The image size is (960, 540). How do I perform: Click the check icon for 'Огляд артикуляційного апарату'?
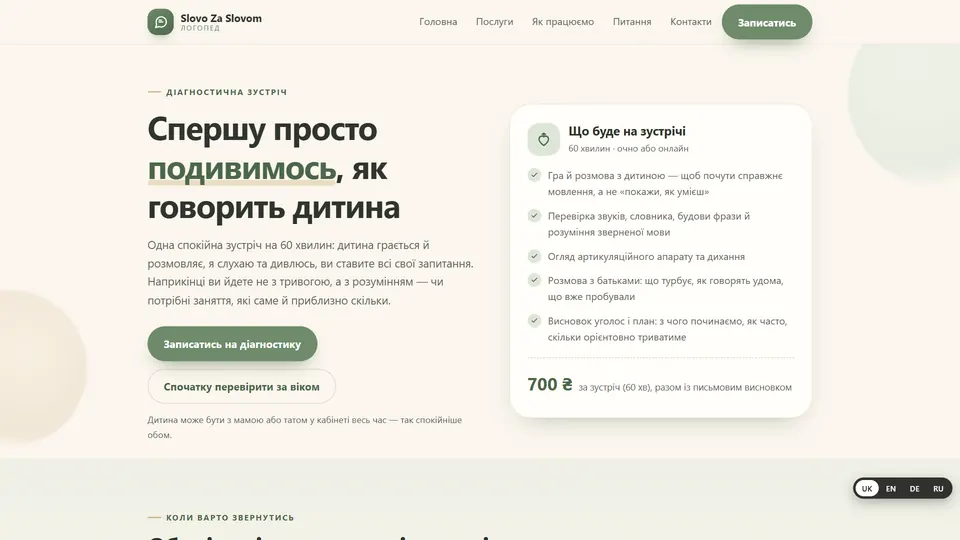click(534, 256)
